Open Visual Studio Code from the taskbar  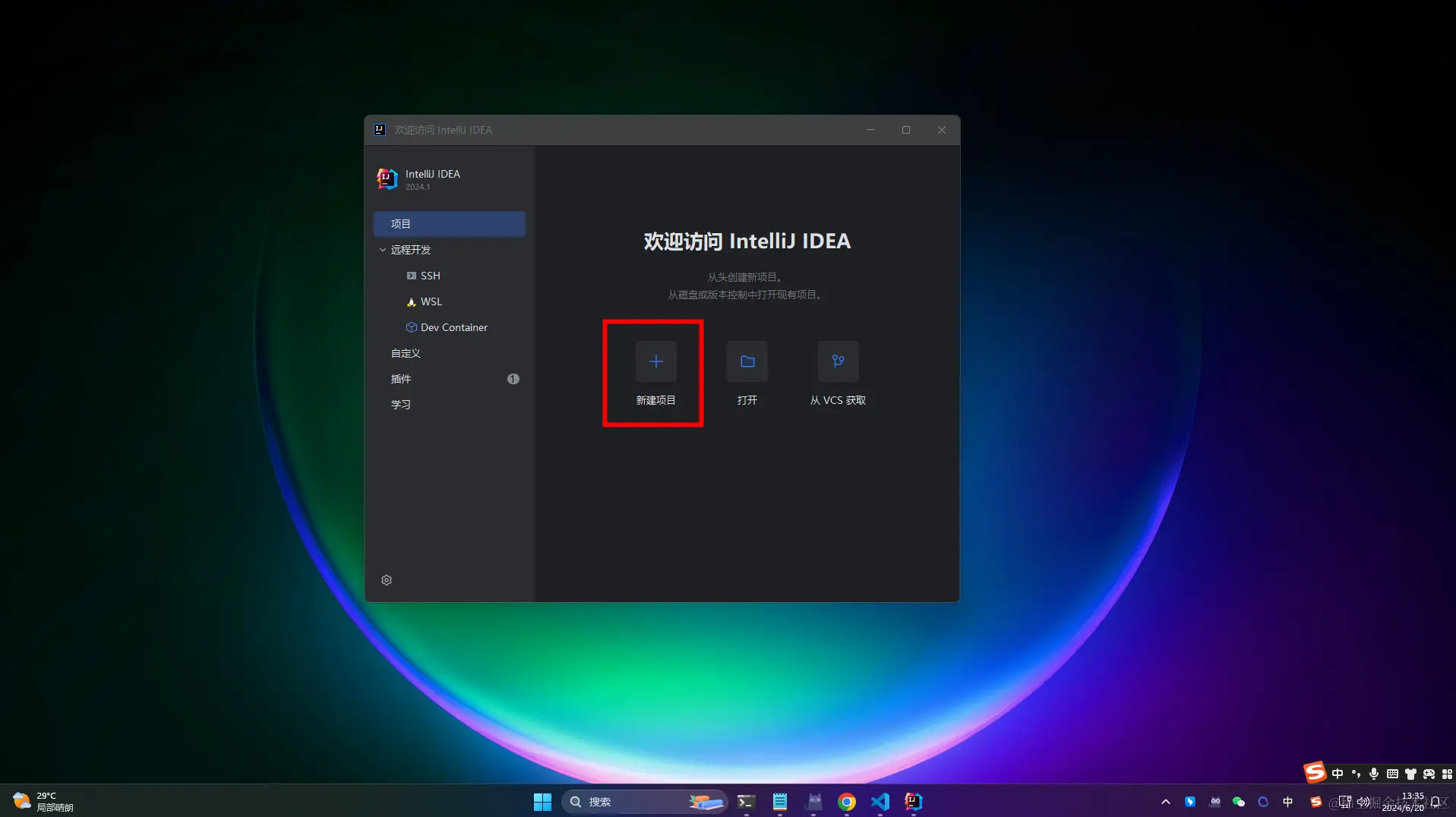(x=880, y=802)
